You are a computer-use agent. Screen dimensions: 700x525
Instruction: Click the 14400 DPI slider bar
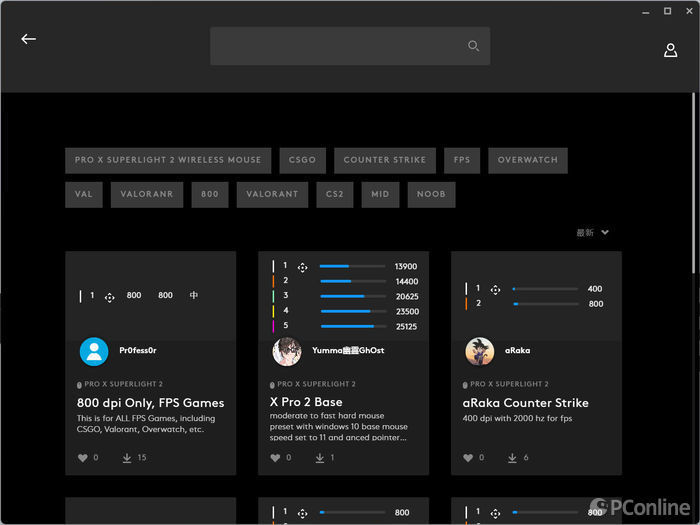353,282
